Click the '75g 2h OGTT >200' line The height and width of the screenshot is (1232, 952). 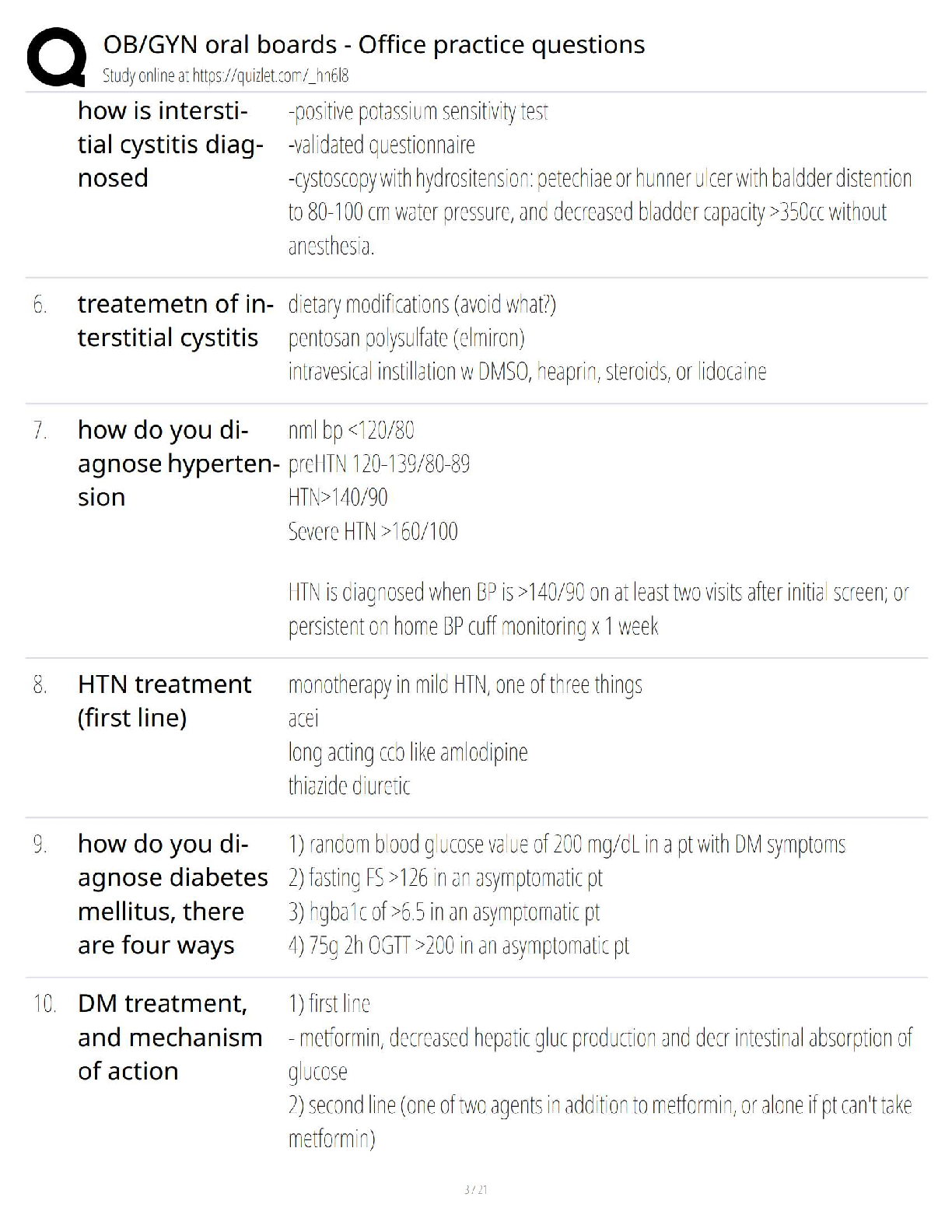[x=458, y=946]
